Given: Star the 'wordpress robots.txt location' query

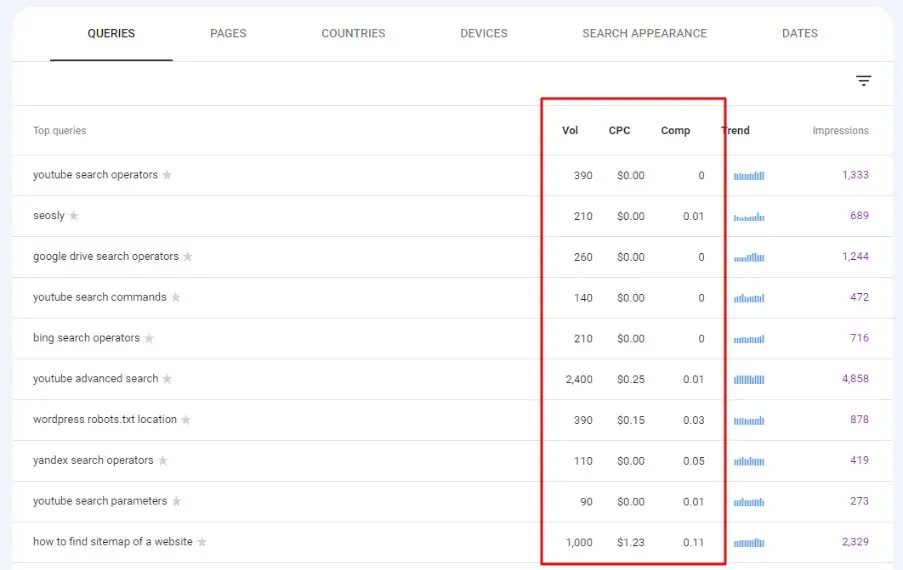Looking at the screenshot, I should [x=186, y=420].
